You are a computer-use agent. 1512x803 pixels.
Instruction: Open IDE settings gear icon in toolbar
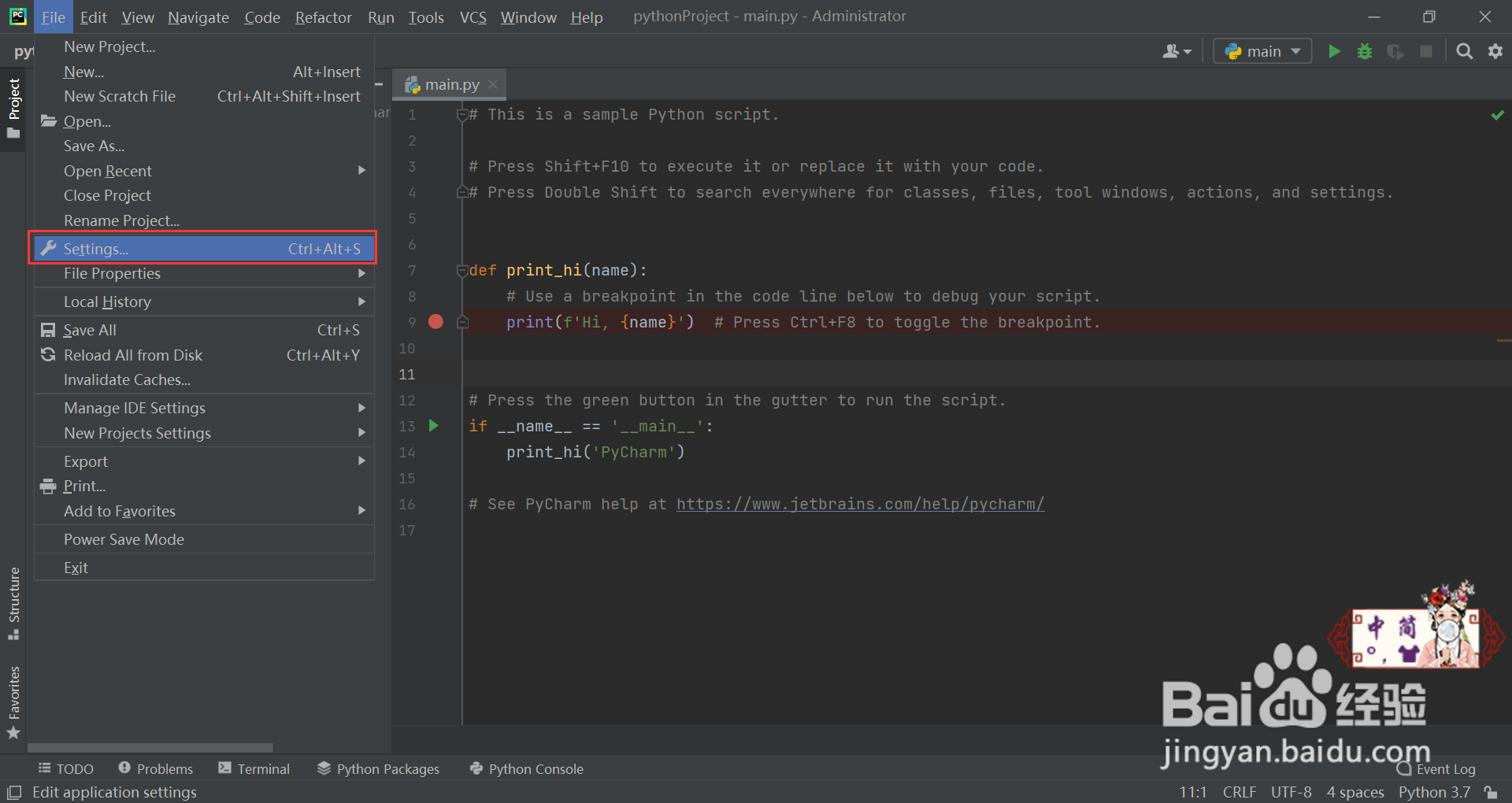tap(1495, 51)
